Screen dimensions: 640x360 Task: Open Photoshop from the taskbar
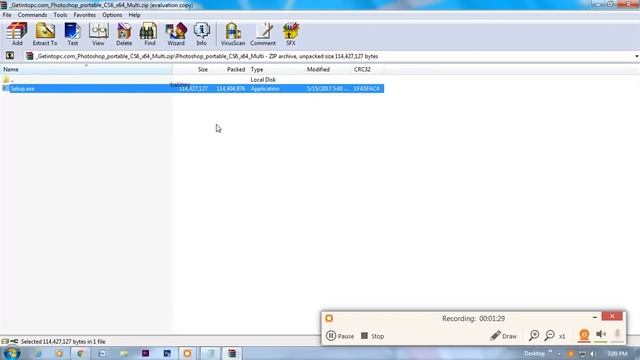pos(167,353)
